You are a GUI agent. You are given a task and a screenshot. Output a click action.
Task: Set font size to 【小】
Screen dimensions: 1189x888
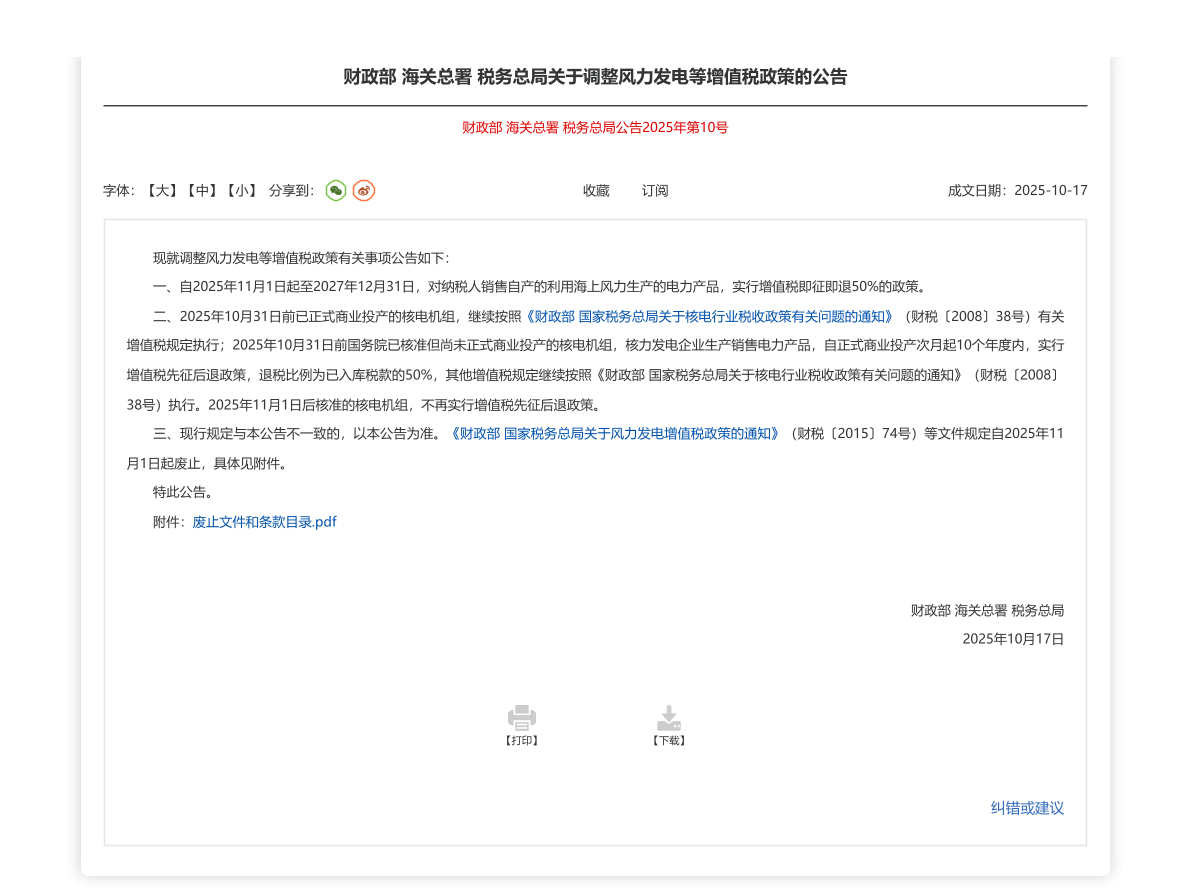click(241, 190)
